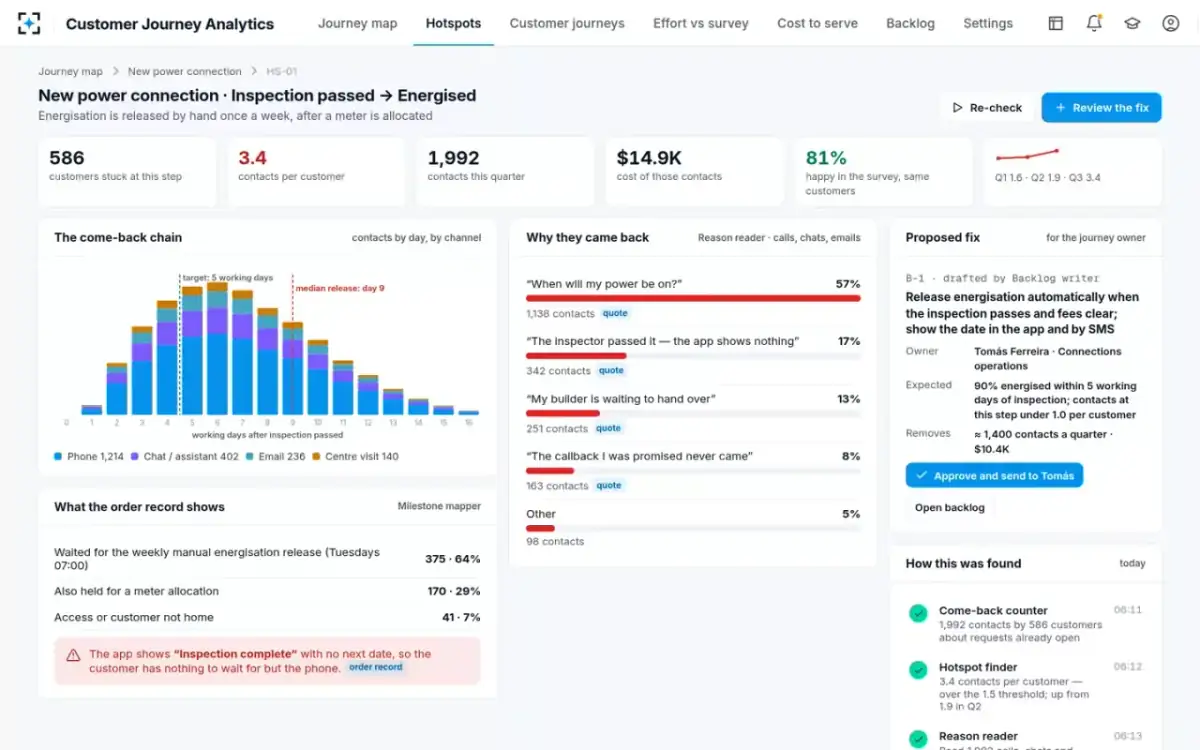Click the warning triangle in the alert
Viewport: 1200px width, 750px height.
73,655
